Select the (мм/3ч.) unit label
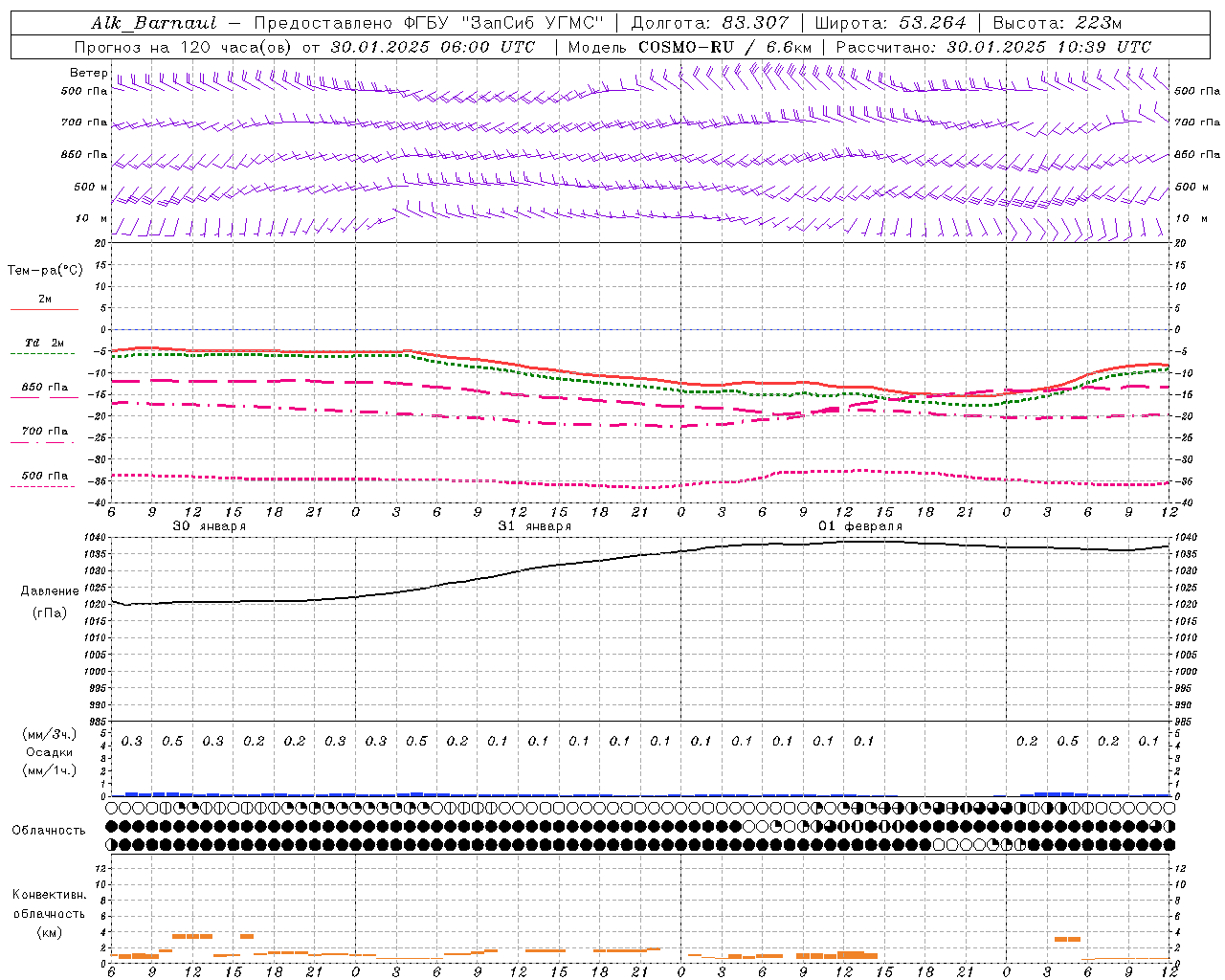 tap(49, 734)
